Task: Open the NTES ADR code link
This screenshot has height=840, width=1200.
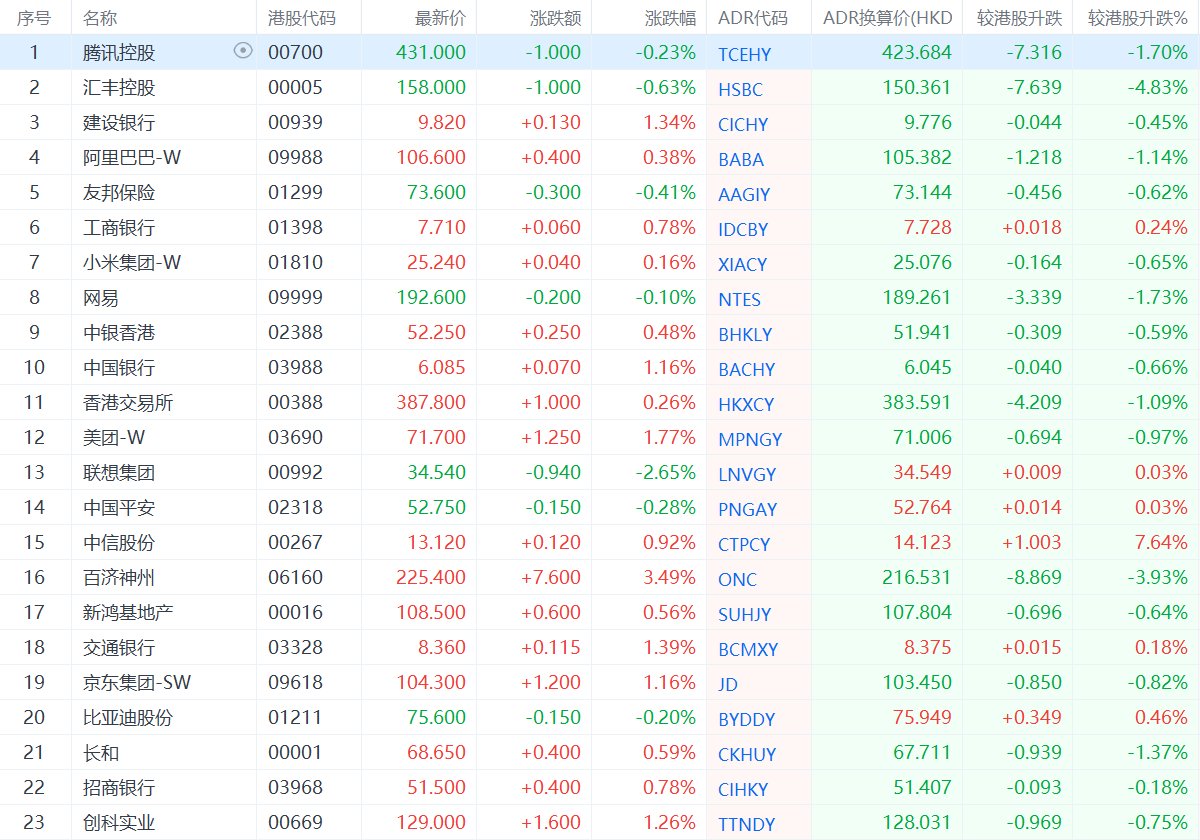Action: click(739, 299)
